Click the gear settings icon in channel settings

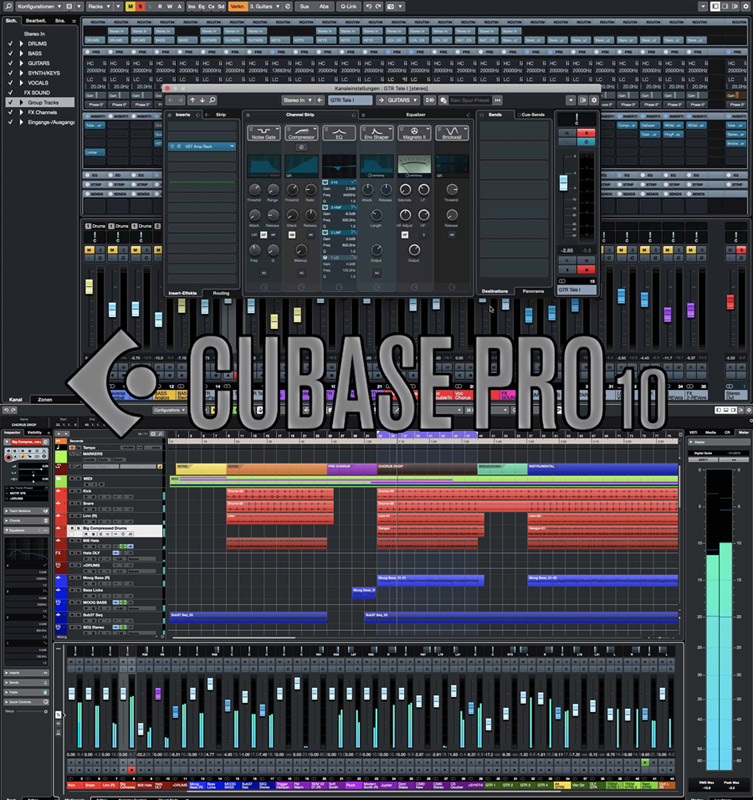coord(594,100)
